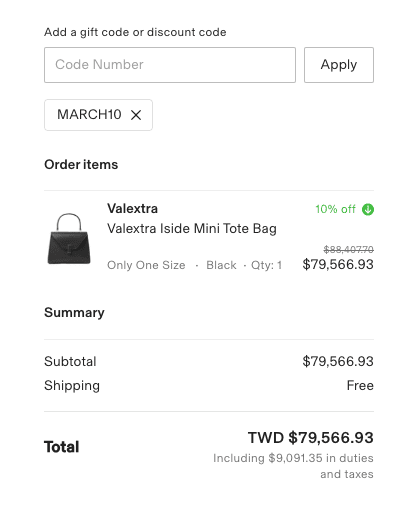Click the duties and taxes note
The image size is (411, 524).
(x=293, y=466)
